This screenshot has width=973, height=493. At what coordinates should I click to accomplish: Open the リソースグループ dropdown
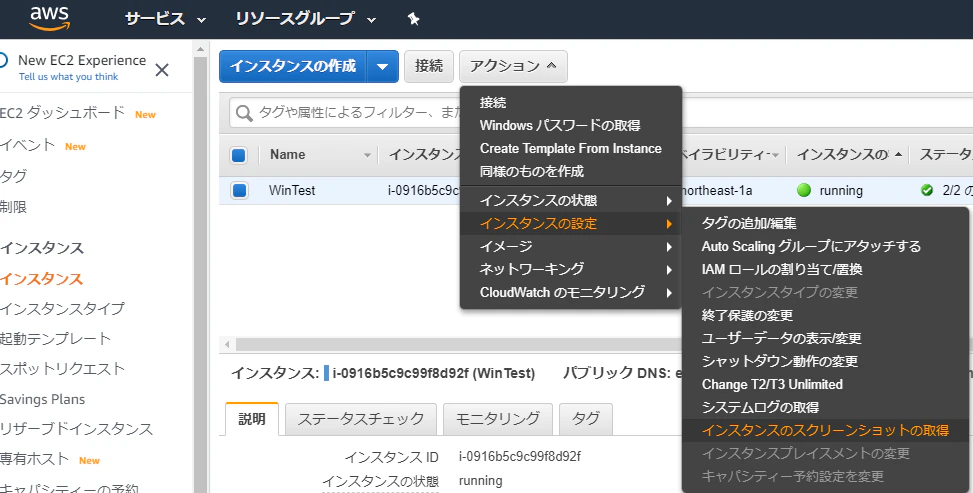tap(305, 19)
